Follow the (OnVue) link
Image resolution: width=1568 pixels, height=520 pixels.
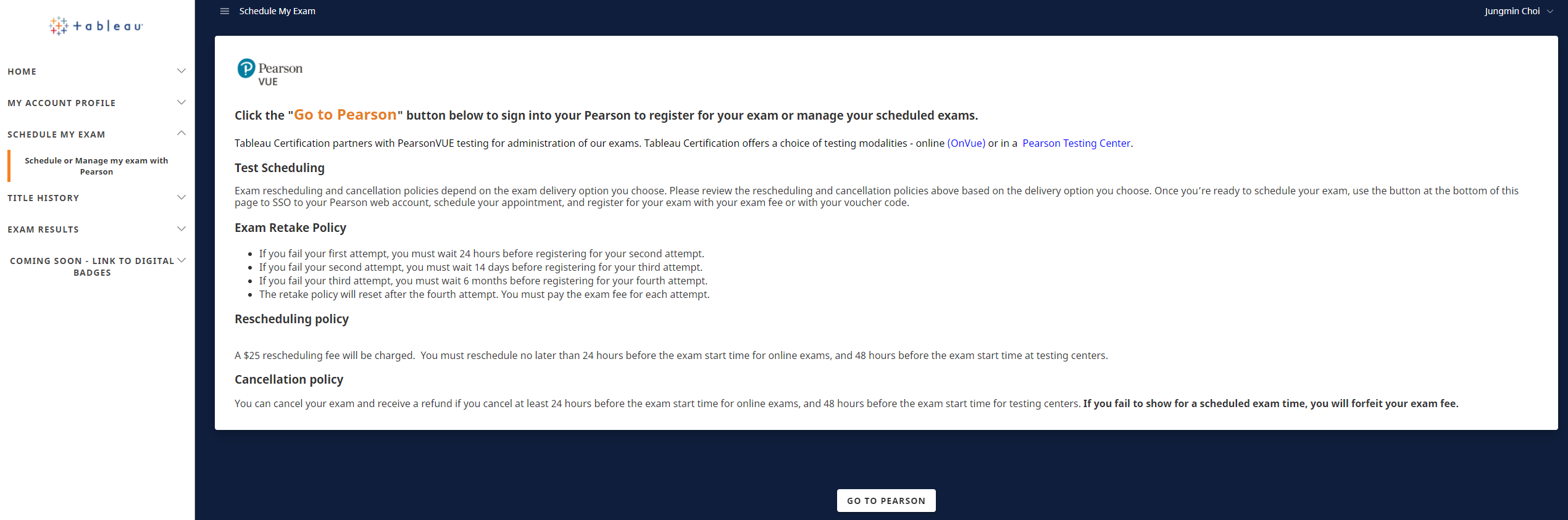966,143
